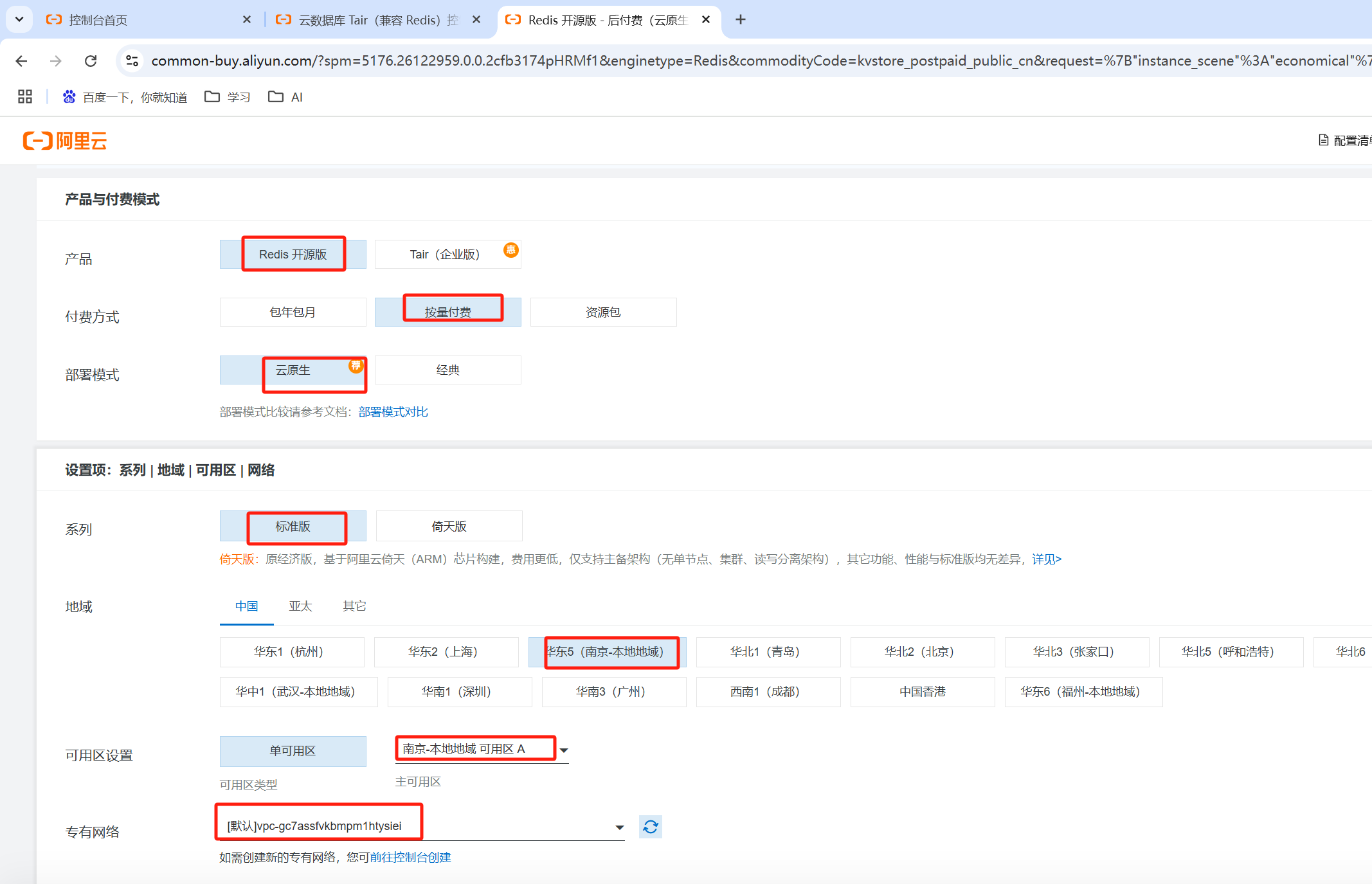Go back using the browser back arrow

pos(21,60)
